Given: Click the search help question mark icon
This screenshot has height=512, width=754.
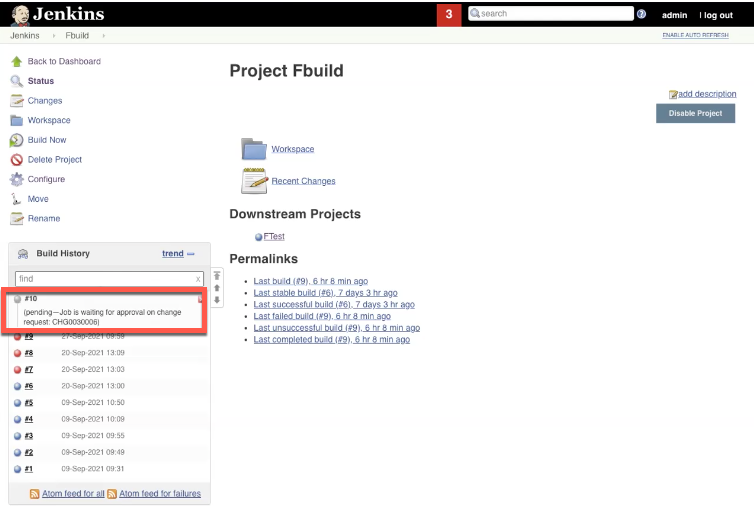Looking at the screenshot, I should [641, 14].
